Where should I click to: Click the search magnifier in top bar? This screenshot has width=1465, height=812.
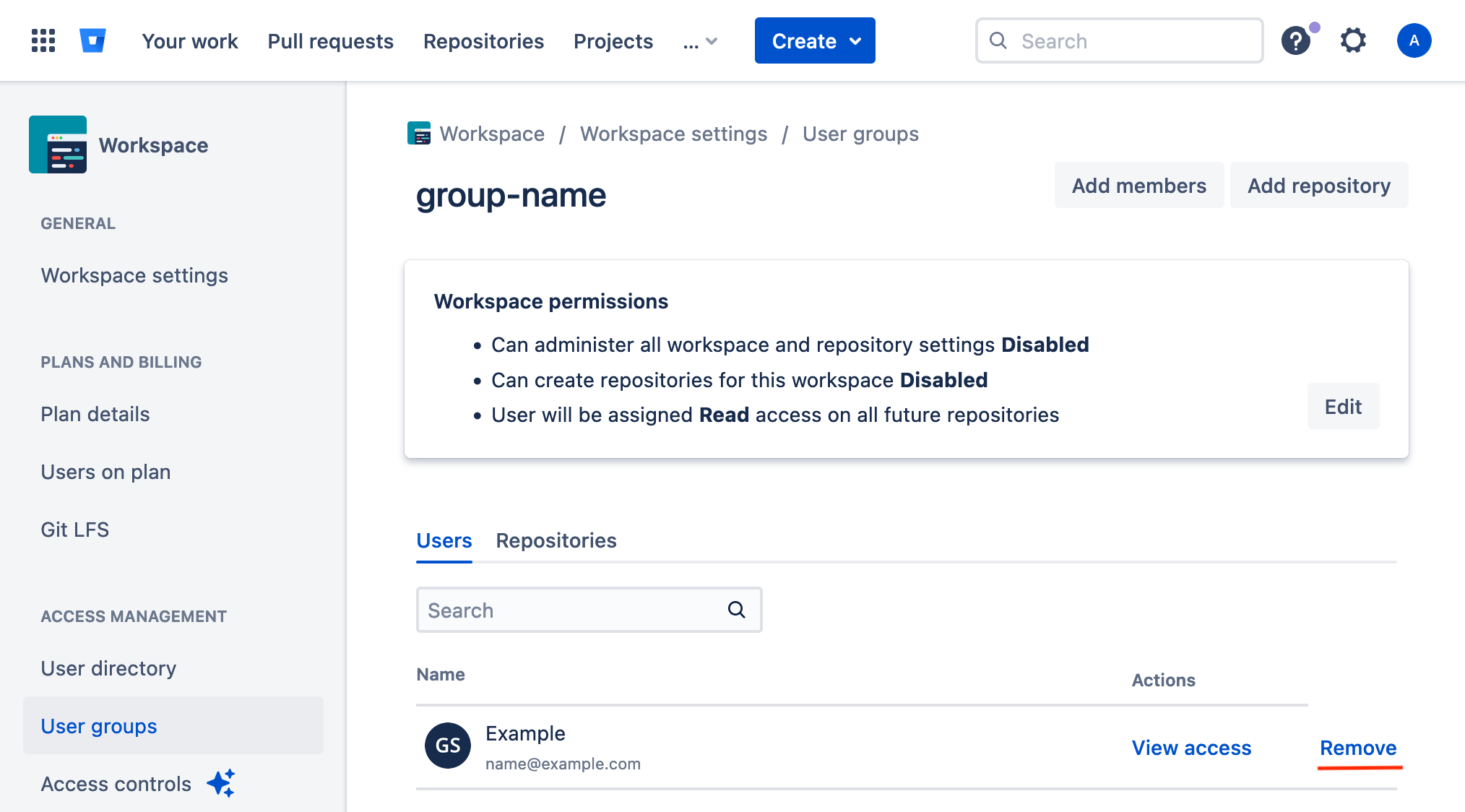(998, 40)
